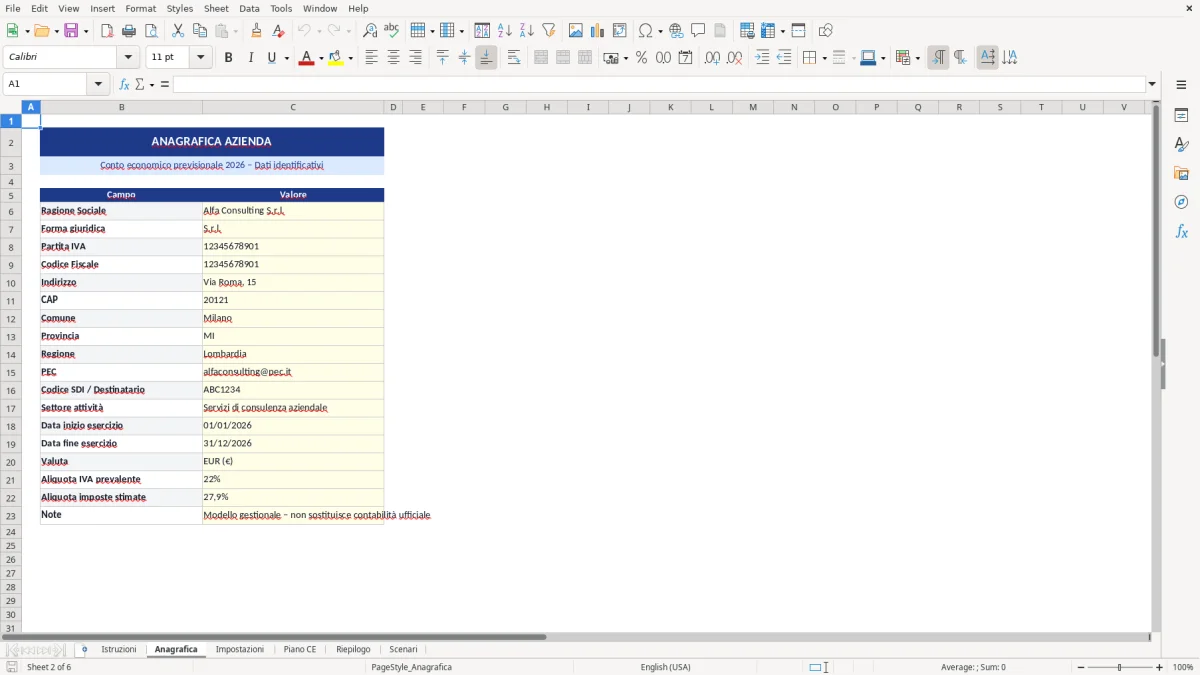The height and width of the screenshot is (675, 1200).
Task: Open the sidebar Properties panel icon
Action: (x=1181, y=116)
